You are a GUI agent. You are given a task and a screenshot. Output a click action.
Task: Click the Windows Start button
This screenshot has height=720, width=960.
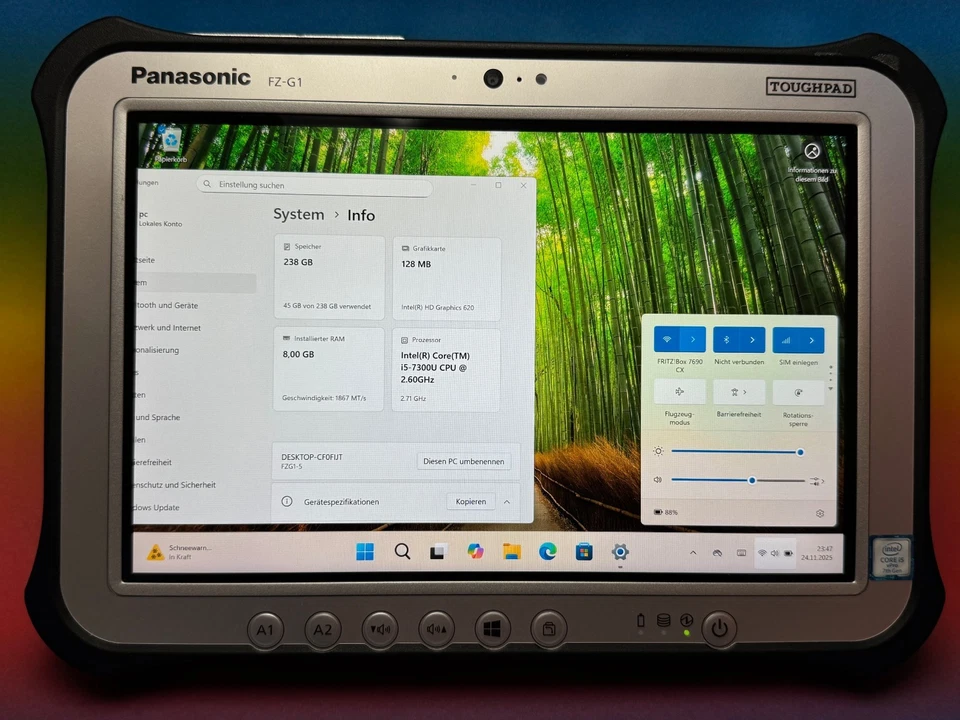pyautogui.click(x=364, y=551)
